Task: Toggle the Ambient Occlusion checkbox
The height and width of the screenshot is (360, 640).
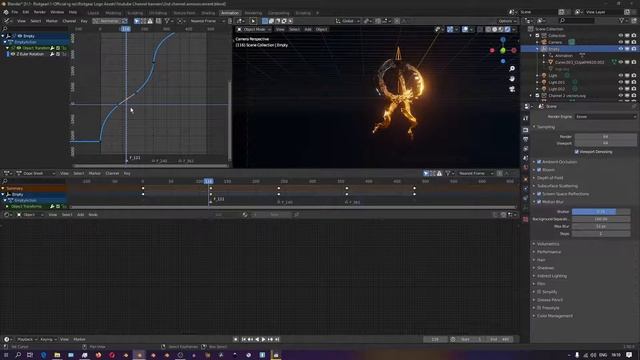Action: [539, 162]
